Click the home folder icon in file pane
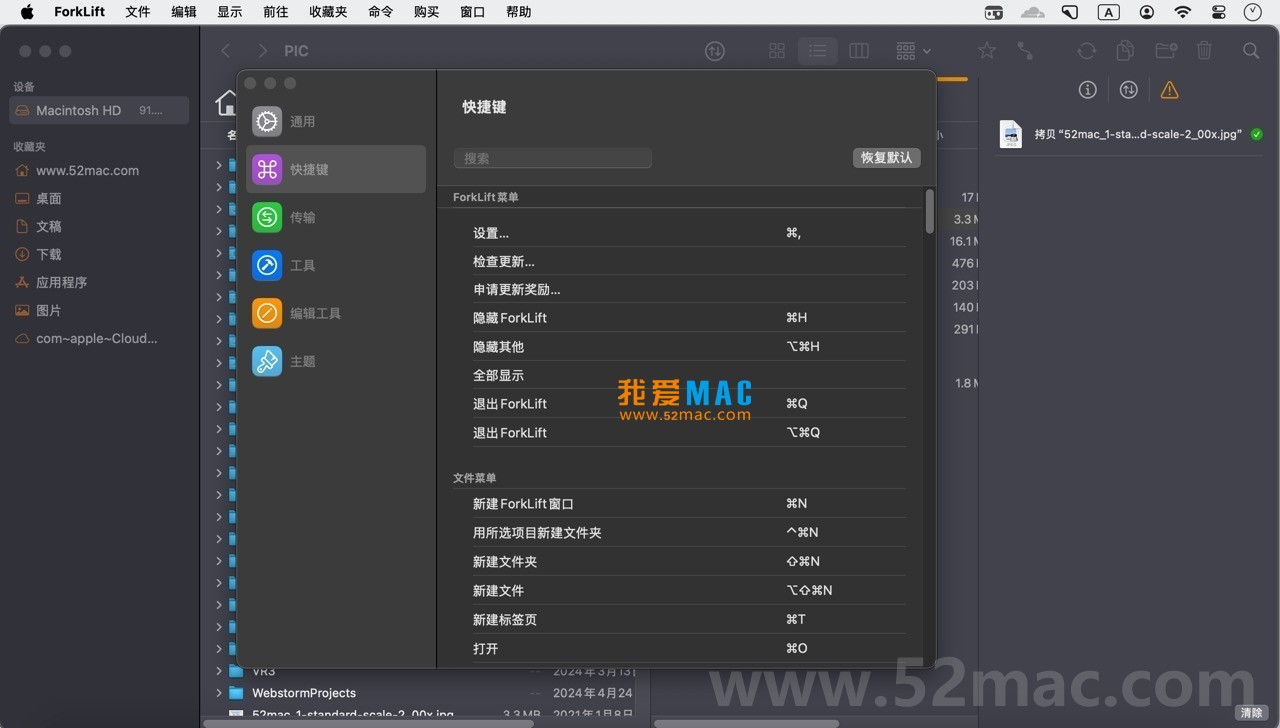 (227, 102)
